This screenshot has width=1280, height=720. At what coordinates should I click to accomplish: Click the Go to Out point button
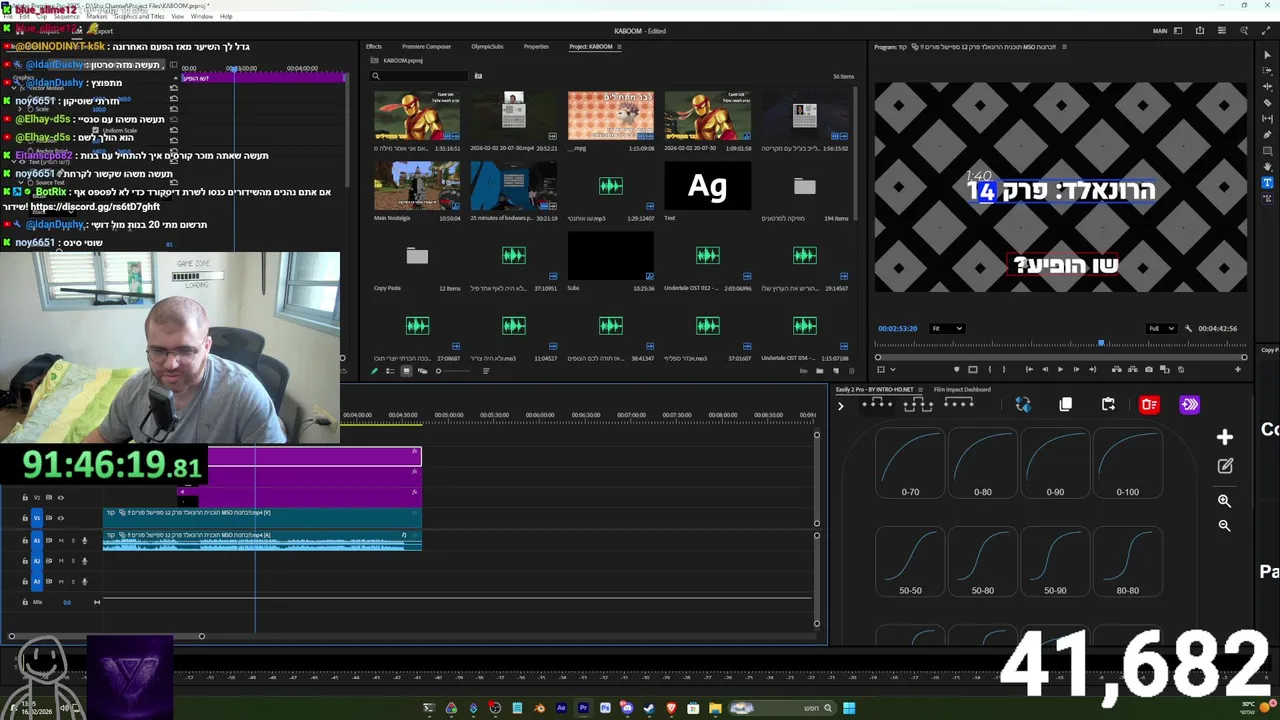pos(1093,369)
